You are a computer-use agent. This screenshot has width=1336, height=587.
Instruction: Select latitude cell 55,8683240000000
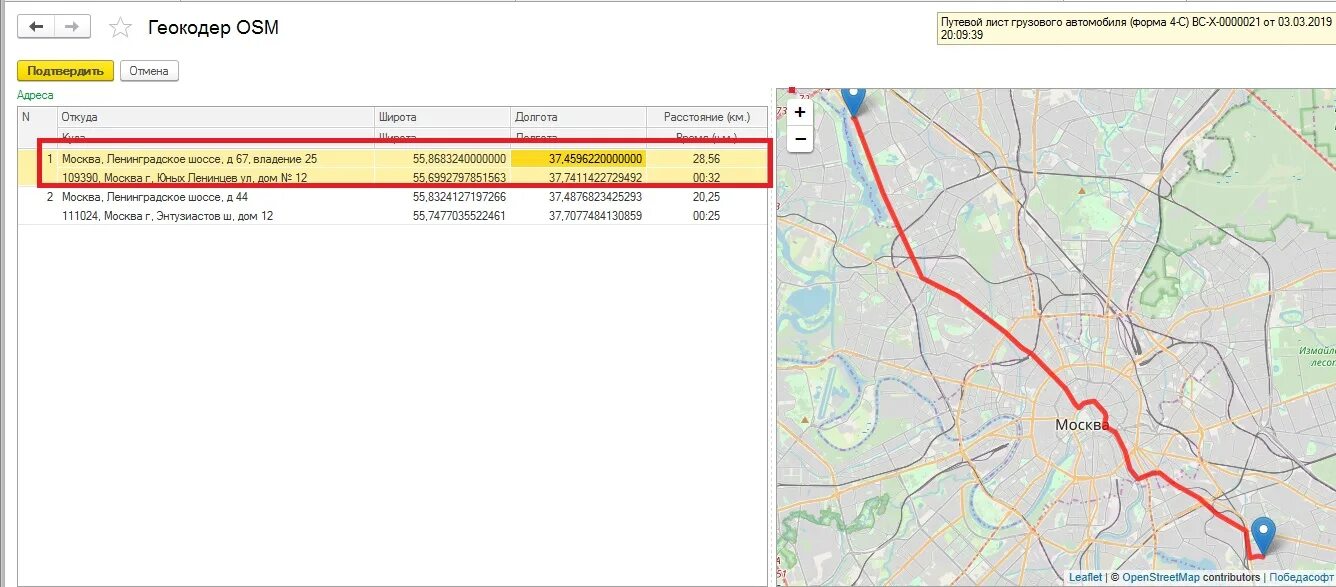(x=442, y=159)
